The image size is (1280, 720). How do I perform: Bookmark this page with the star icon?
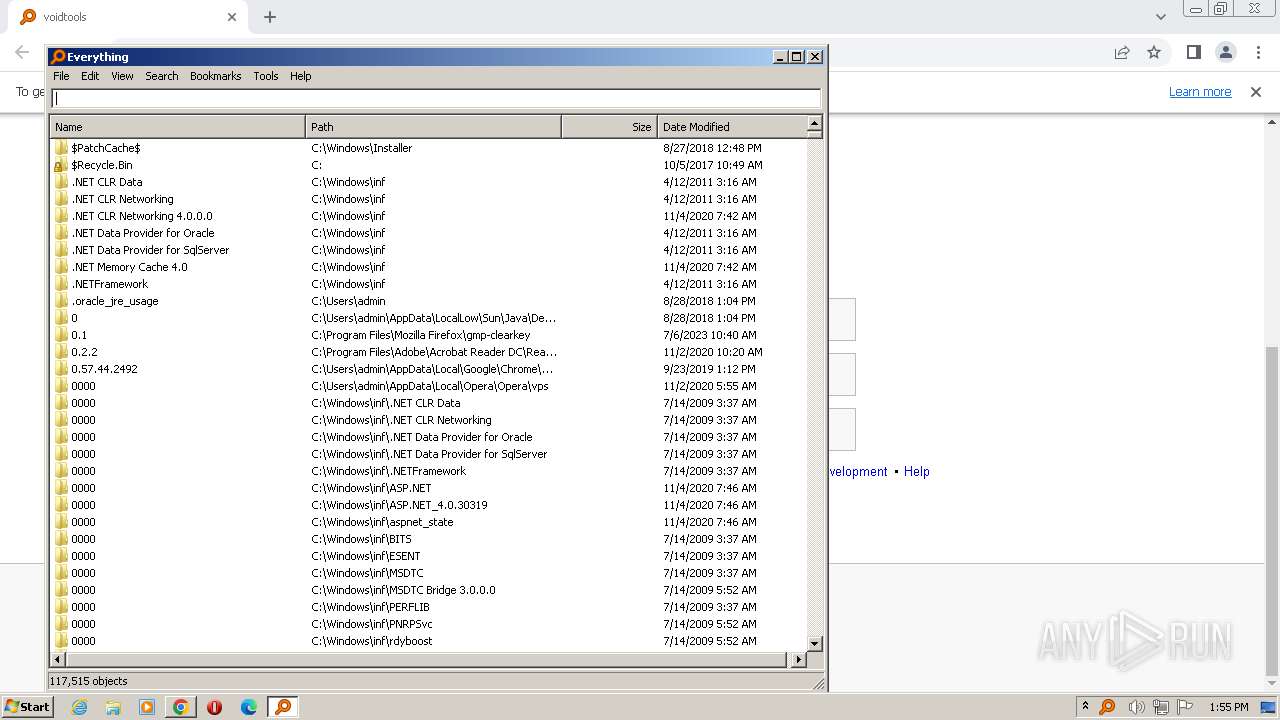1154,52
